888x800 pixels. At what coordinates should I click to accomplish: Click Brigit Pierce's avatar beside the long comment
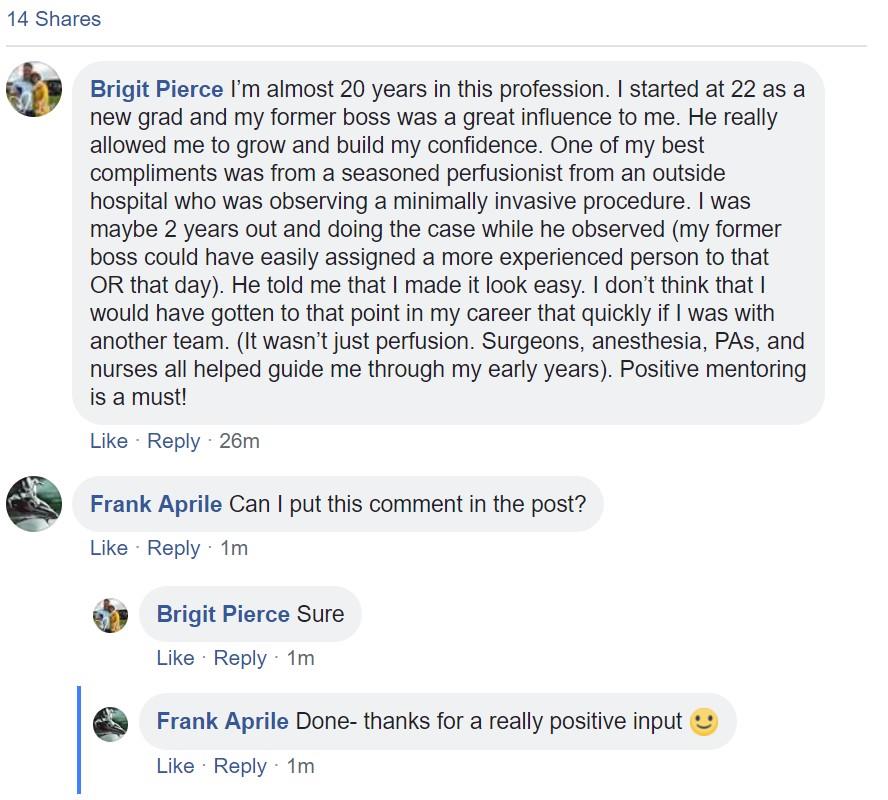pyautogui.click(x=34, y=89)
